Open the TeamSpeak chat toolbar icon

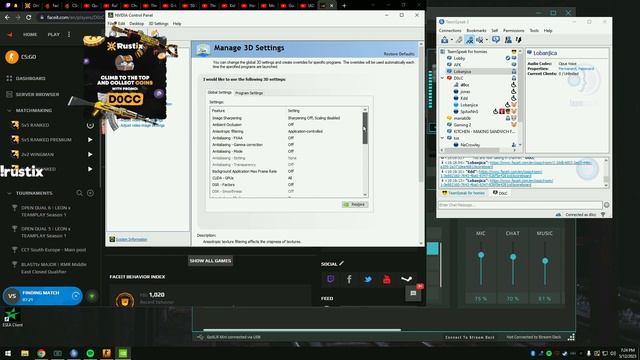496,40
